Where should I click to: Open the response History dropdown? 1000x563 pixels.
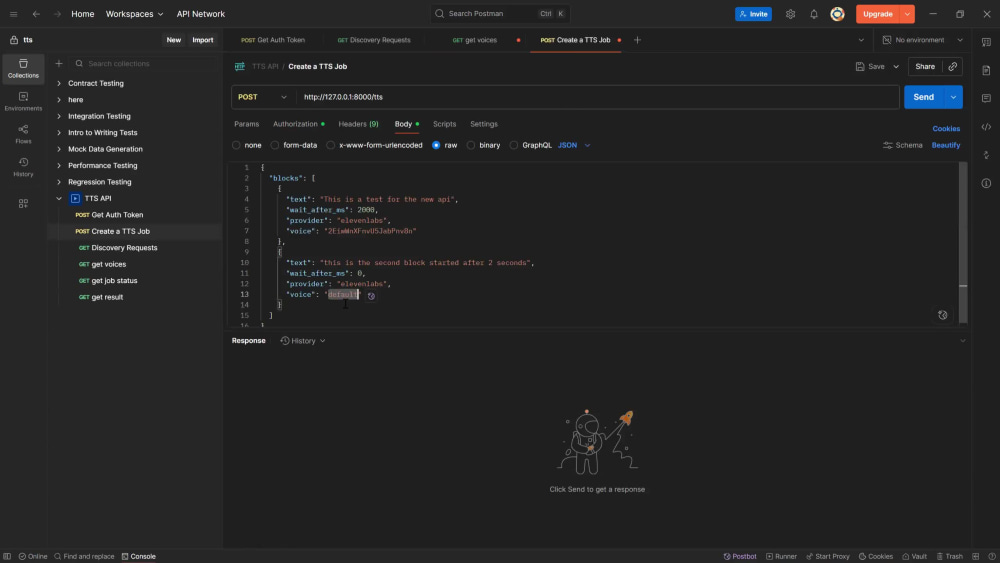pos(303,340)
